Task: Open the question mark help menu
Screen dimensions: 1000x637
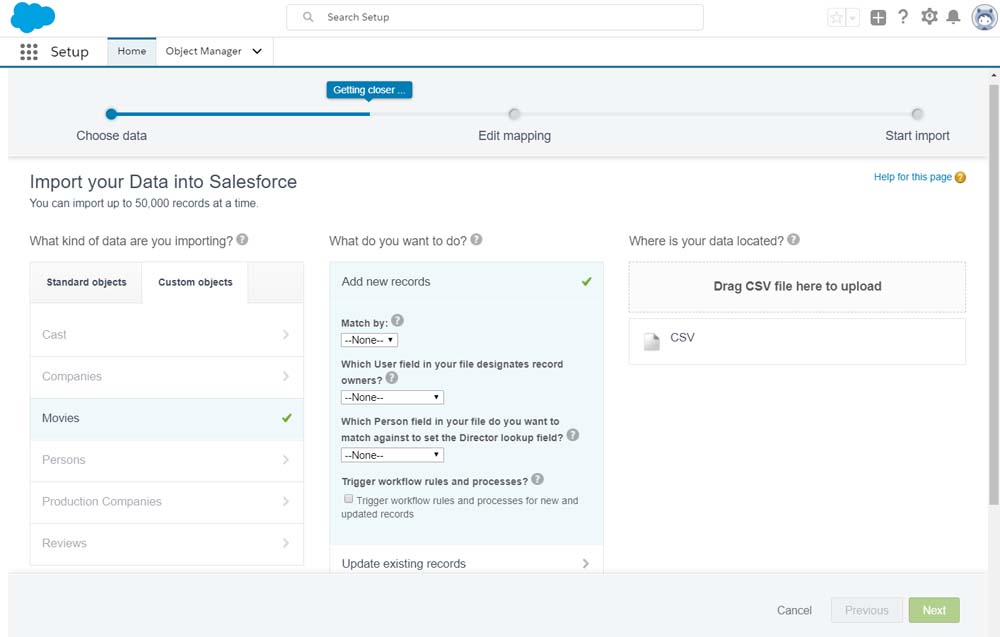Action: pos(903,17)
